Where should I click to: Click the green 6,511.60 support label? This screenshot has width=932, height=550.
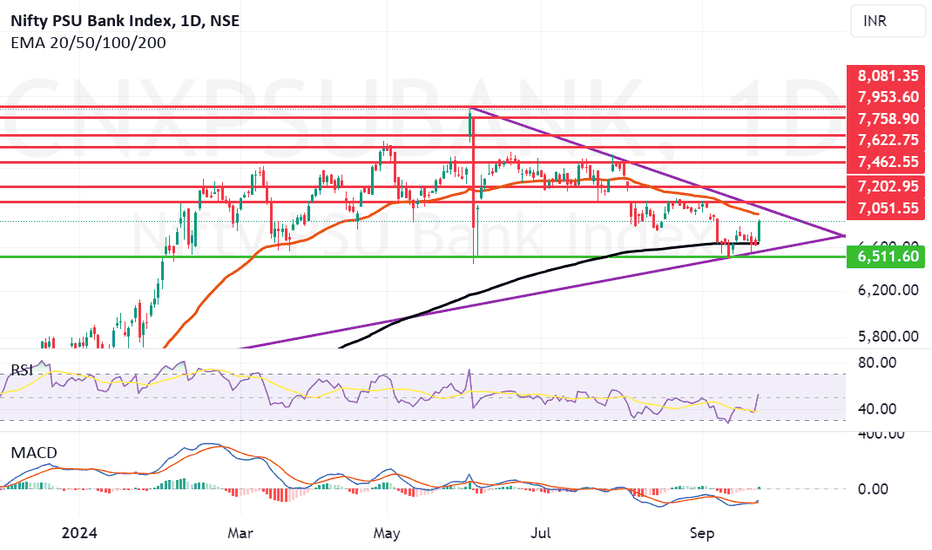pos(886,256)
